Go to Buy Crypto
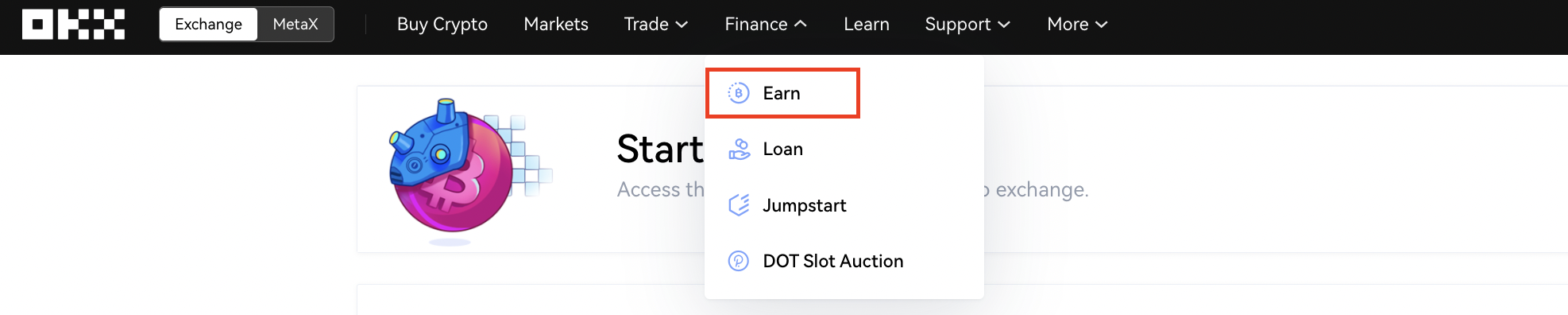 [x=442, y=24]
